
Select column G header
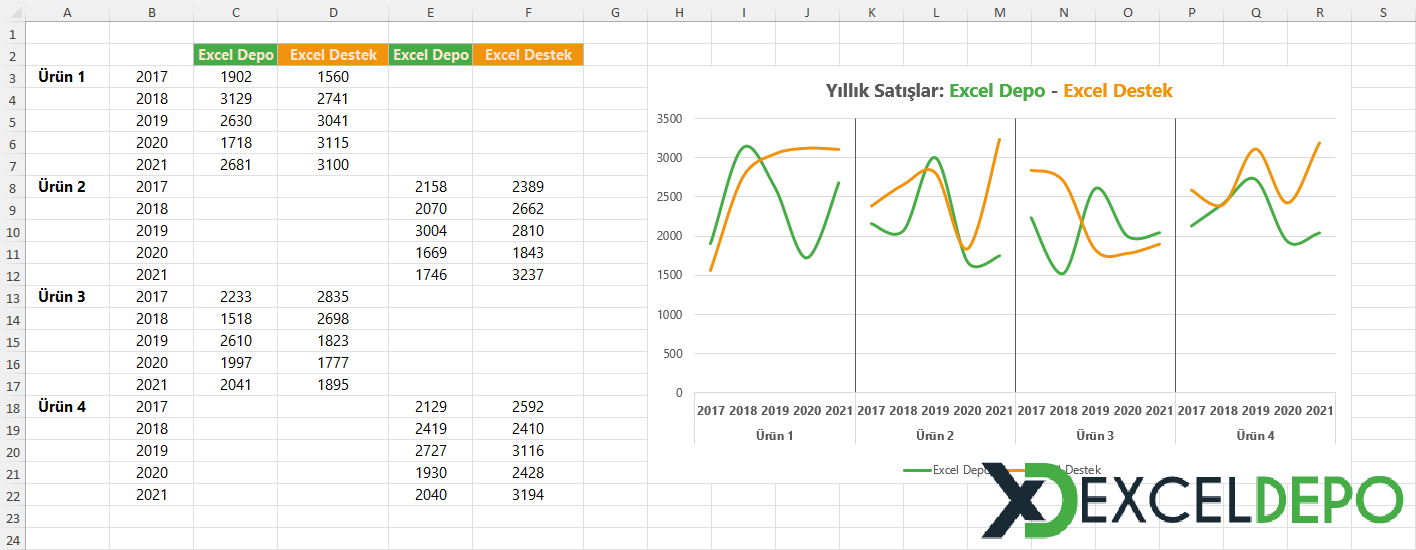[x=615, y=11]
